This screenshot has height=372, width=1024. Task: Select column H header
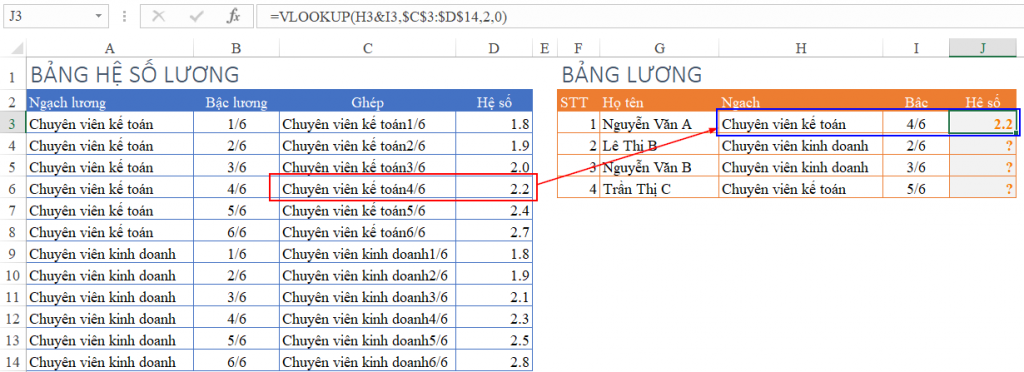point(801,48)
